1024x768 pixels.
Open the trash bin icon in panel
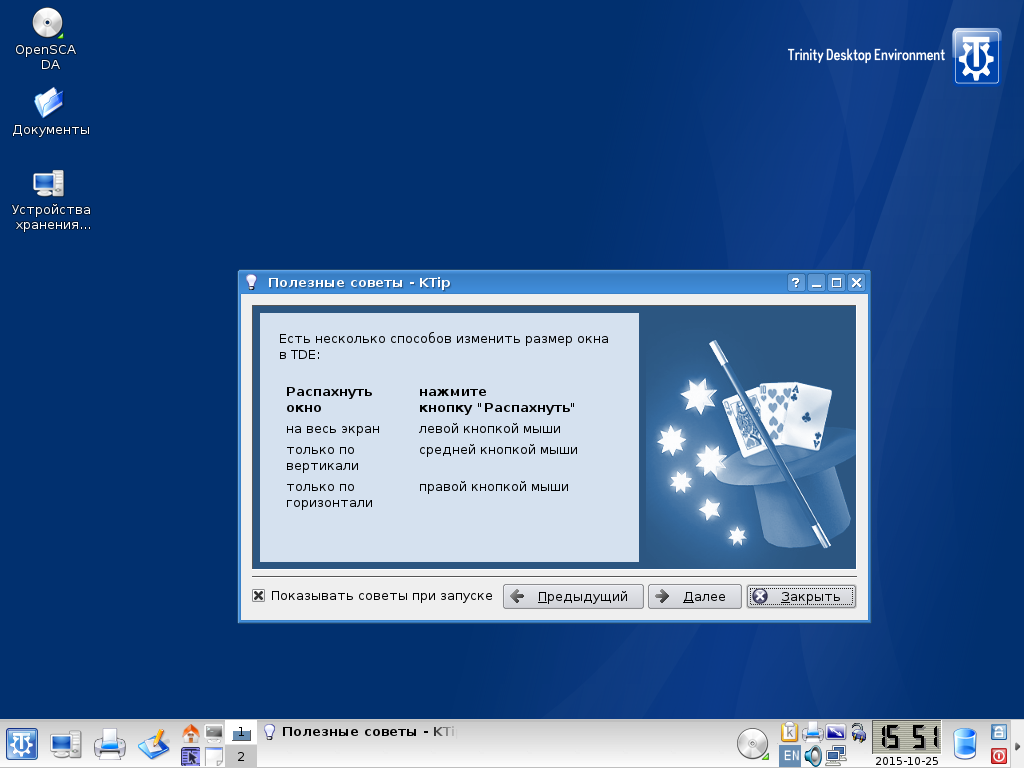click(x=964, y=743)
